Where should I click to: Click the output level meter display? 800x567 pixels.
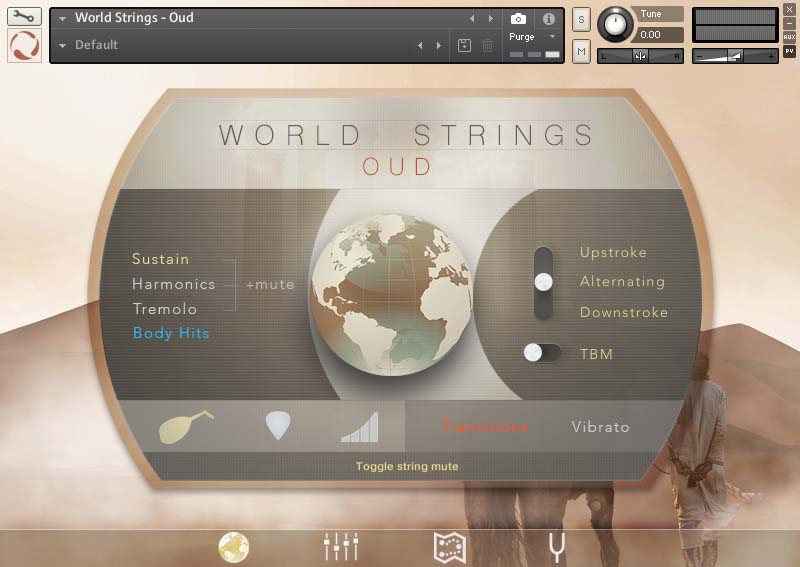click(x=735, y=24)
